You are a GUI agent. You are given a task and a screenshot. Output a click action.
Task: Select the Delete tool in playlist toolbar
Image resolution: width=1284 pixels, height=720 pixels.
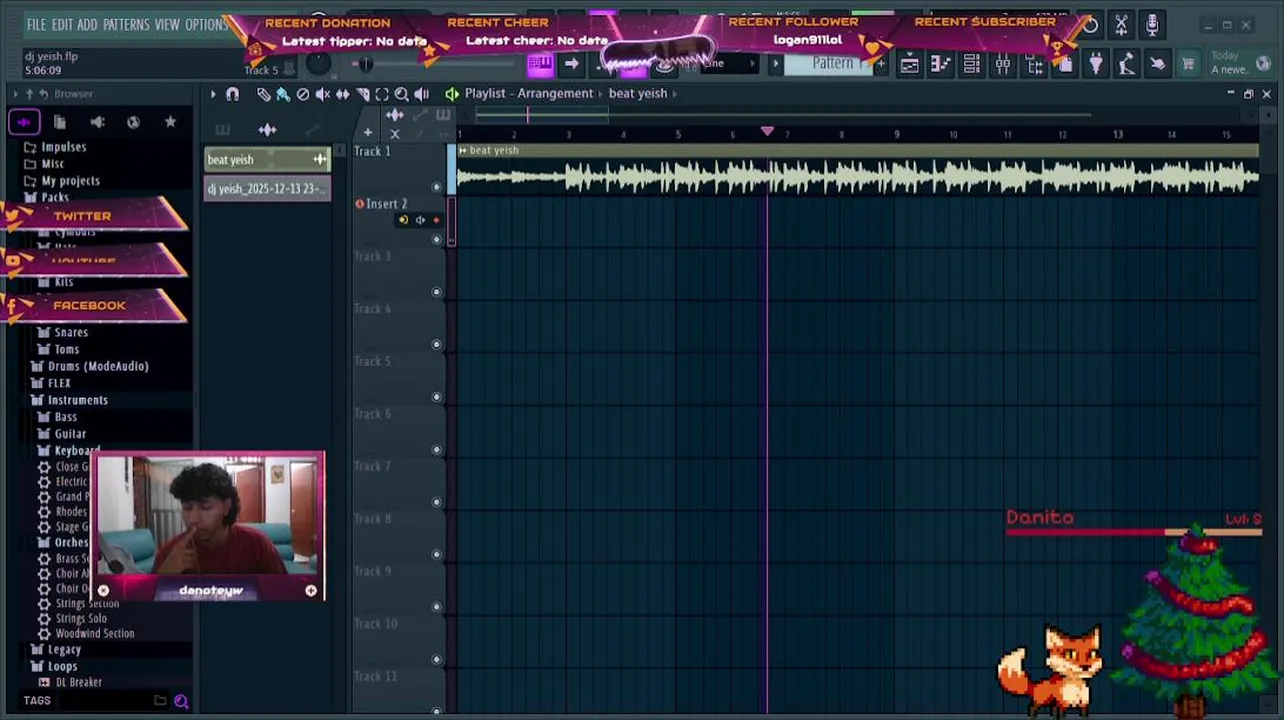click(x=303, y=93)
